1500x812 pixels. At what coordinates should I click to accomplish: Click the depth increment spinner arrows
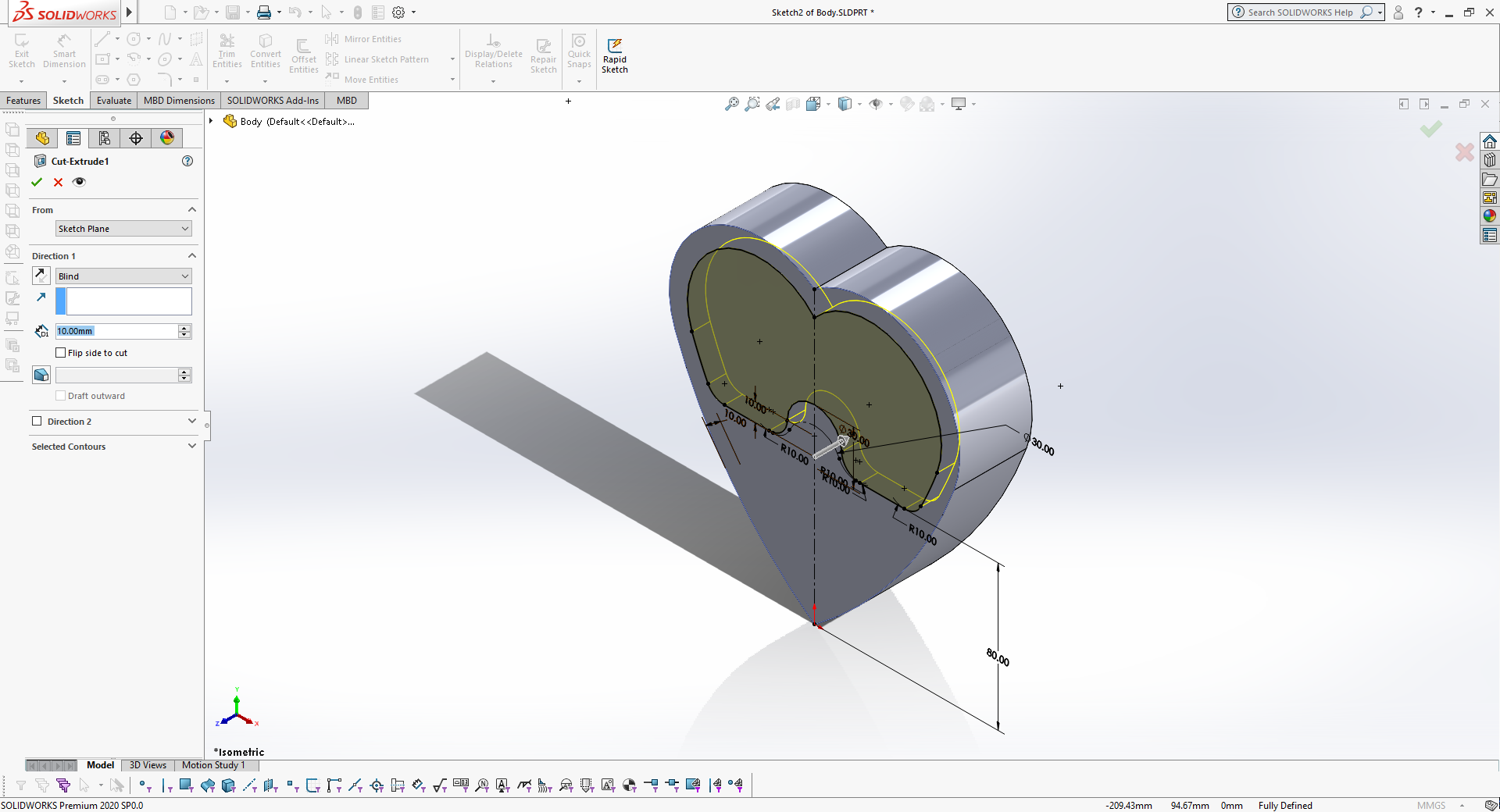click(x=185, y=331)
